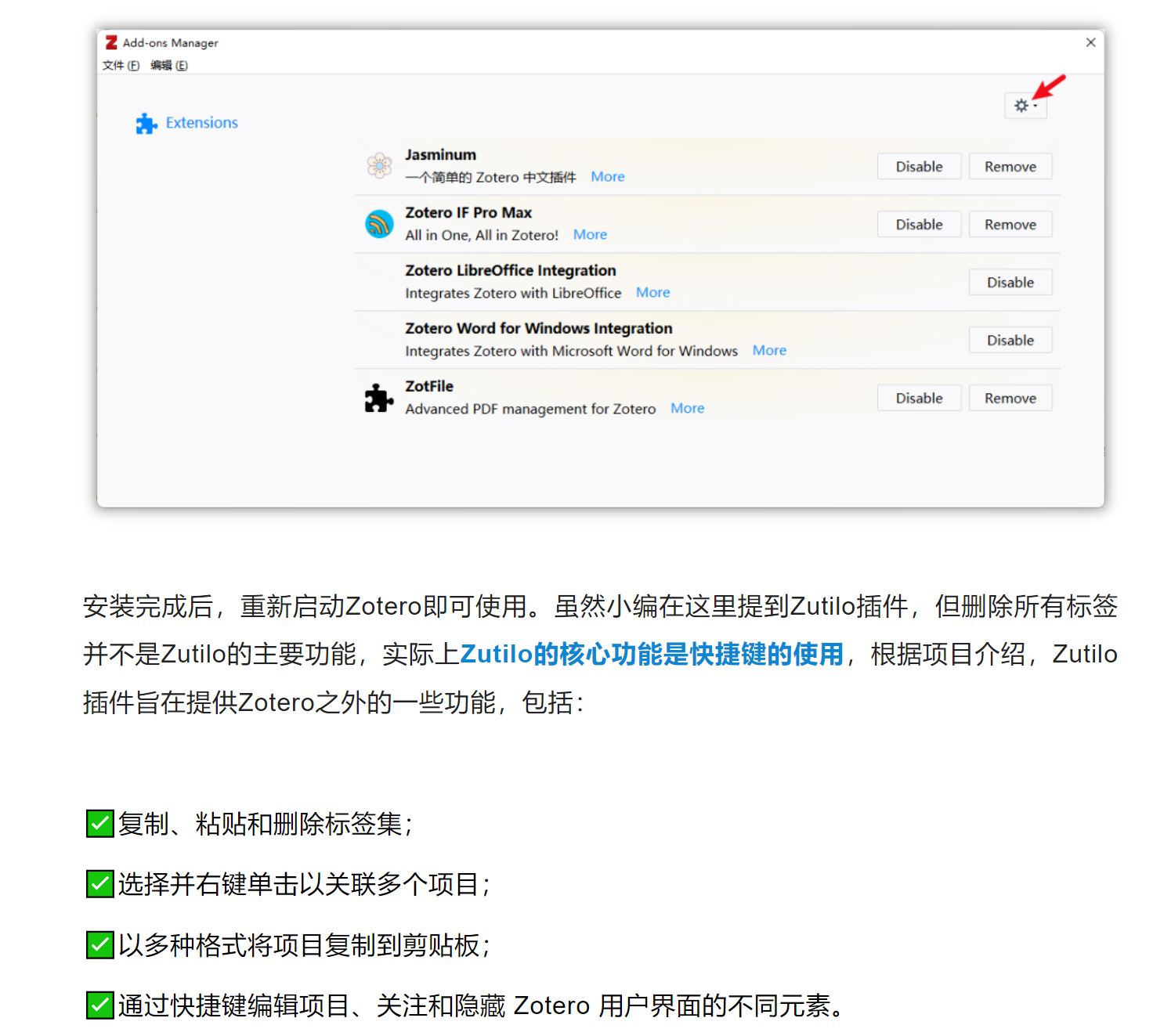Click the text '以多种格式将项目复制到剪贴板'
This screenshot has width=1171, height=1036.
coord(298,945)
